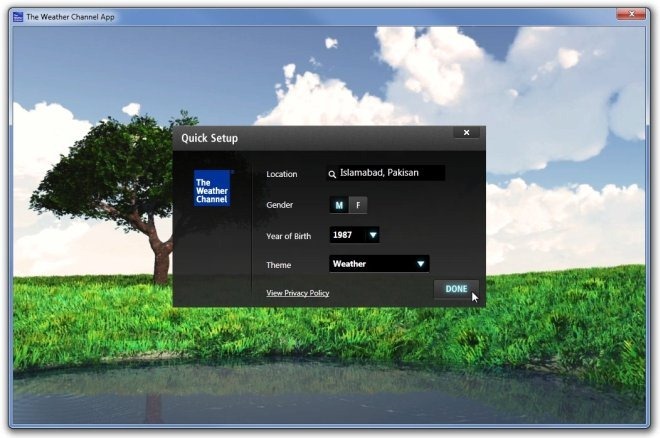This screenshot has width=660, height=438.
Task: Click the Year of Birth label
Action: pos(288,236)
